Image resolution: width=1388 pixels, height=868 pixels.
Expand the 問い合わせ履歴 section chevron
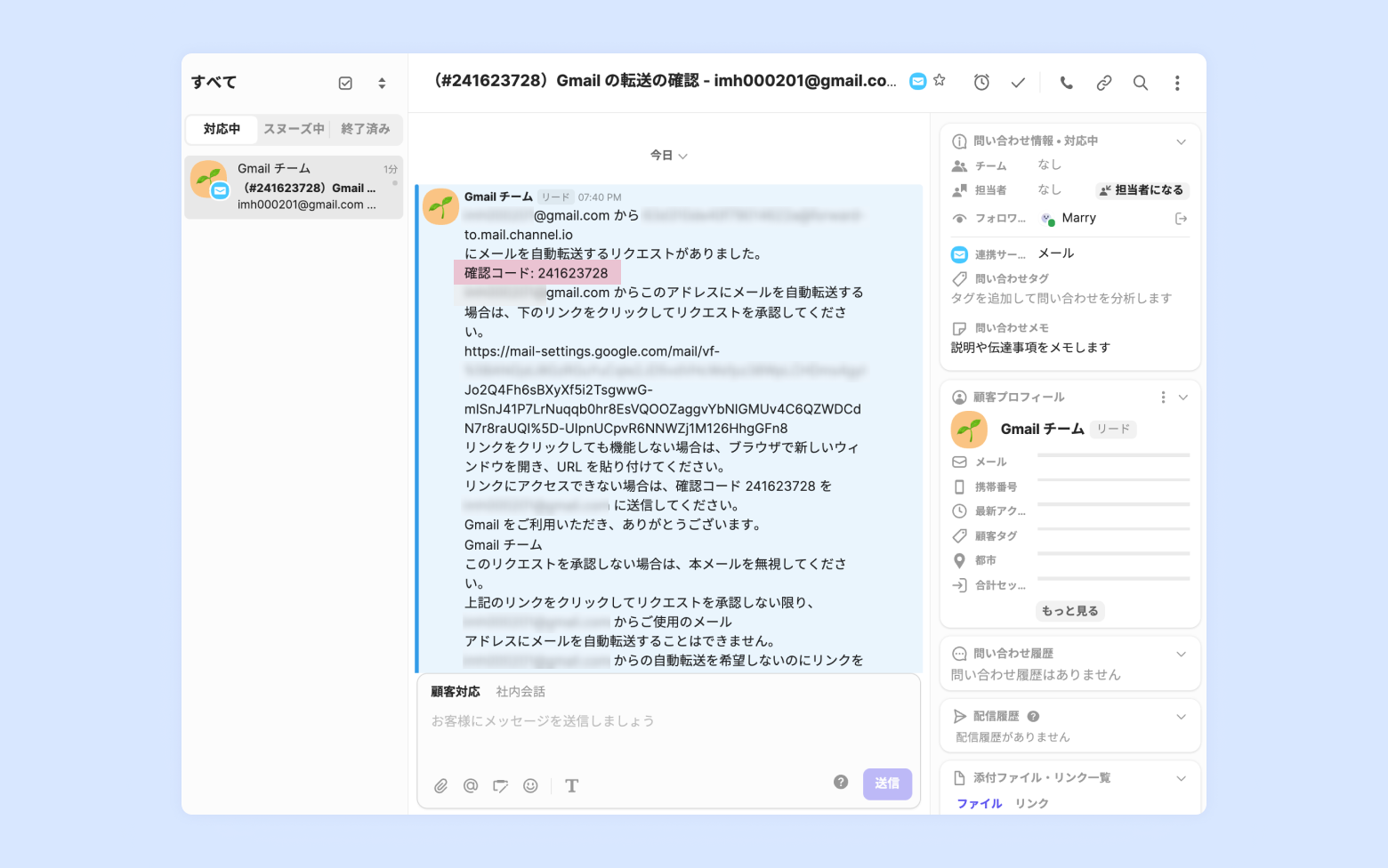pos(1182,654)
